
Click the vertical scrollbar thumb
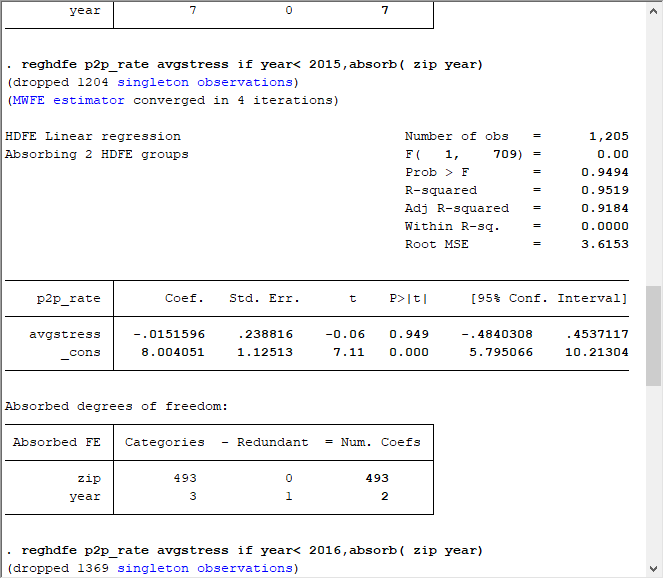tap(653, 336)
